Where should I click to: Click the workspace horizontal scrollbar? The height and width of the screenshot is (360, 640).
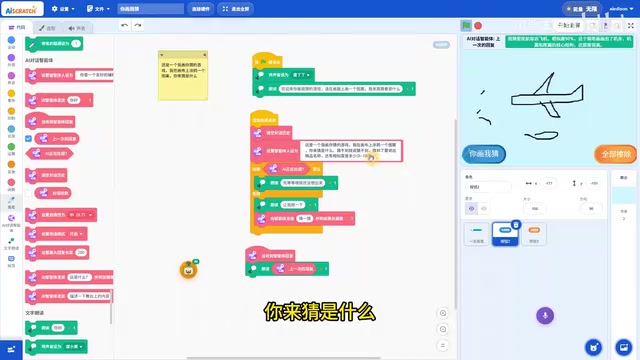[284, 358]
